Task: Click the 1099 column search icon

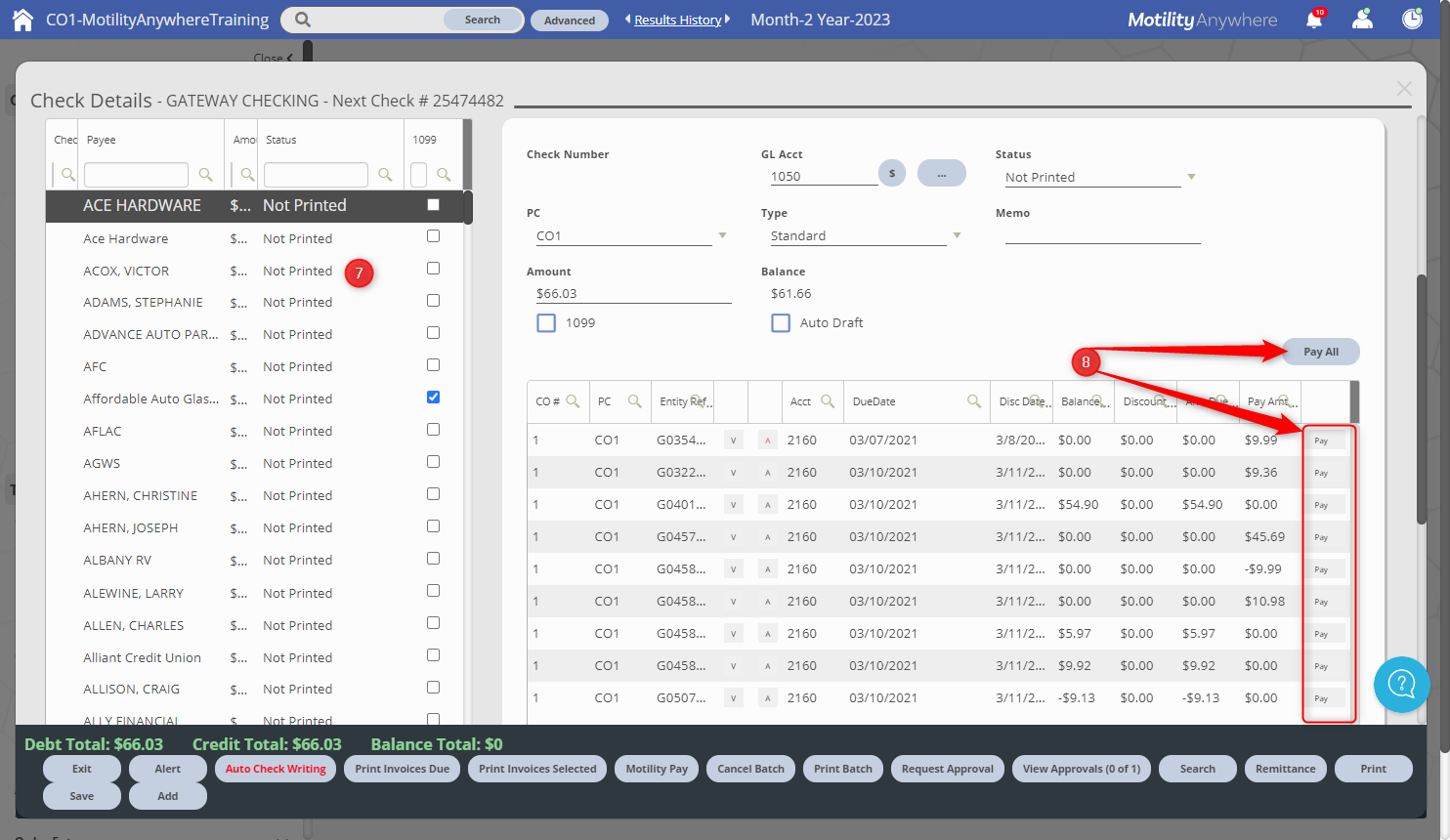Action: (x=445, y=175)
